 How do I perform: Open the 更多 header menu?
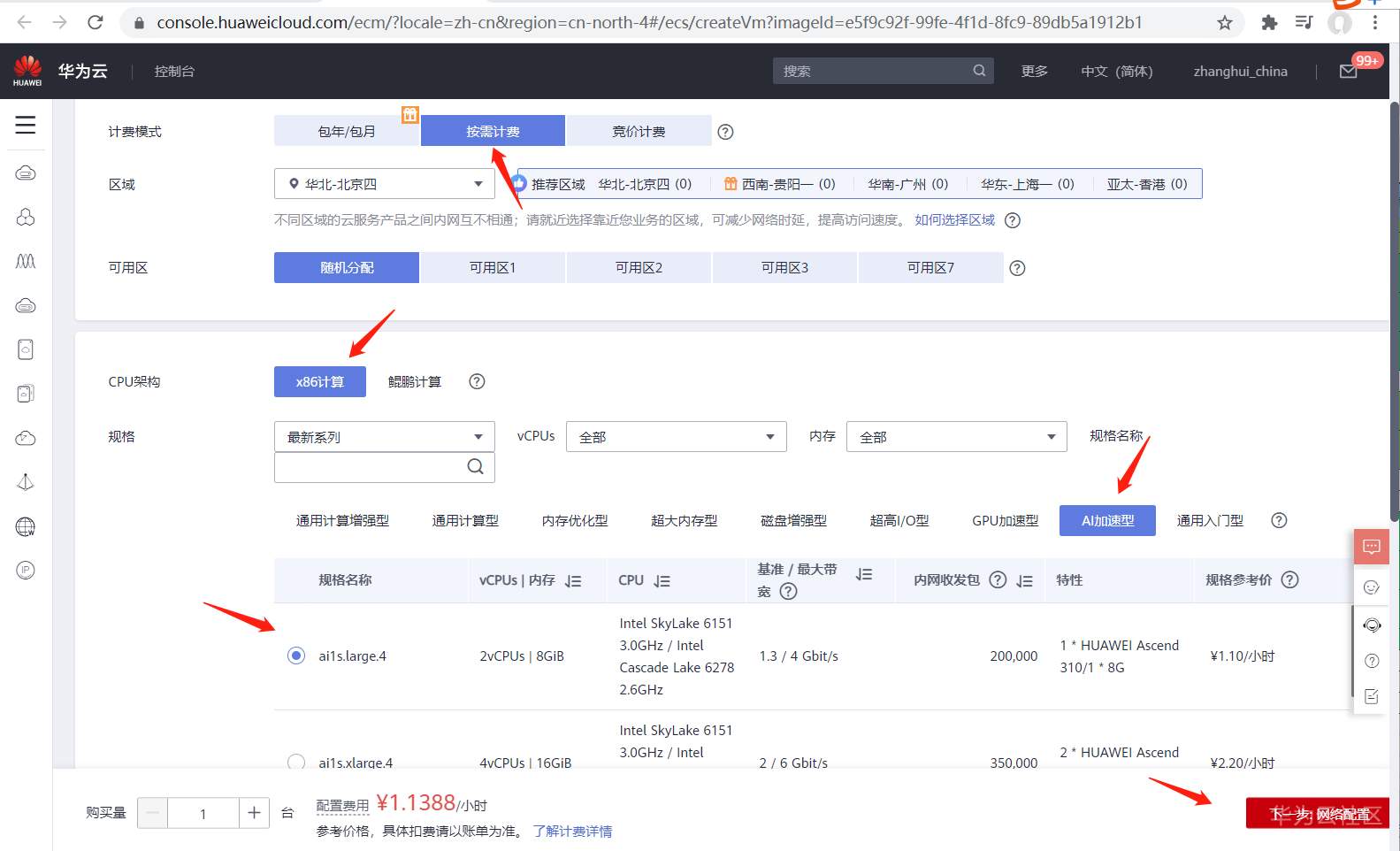coord(1035,72)
